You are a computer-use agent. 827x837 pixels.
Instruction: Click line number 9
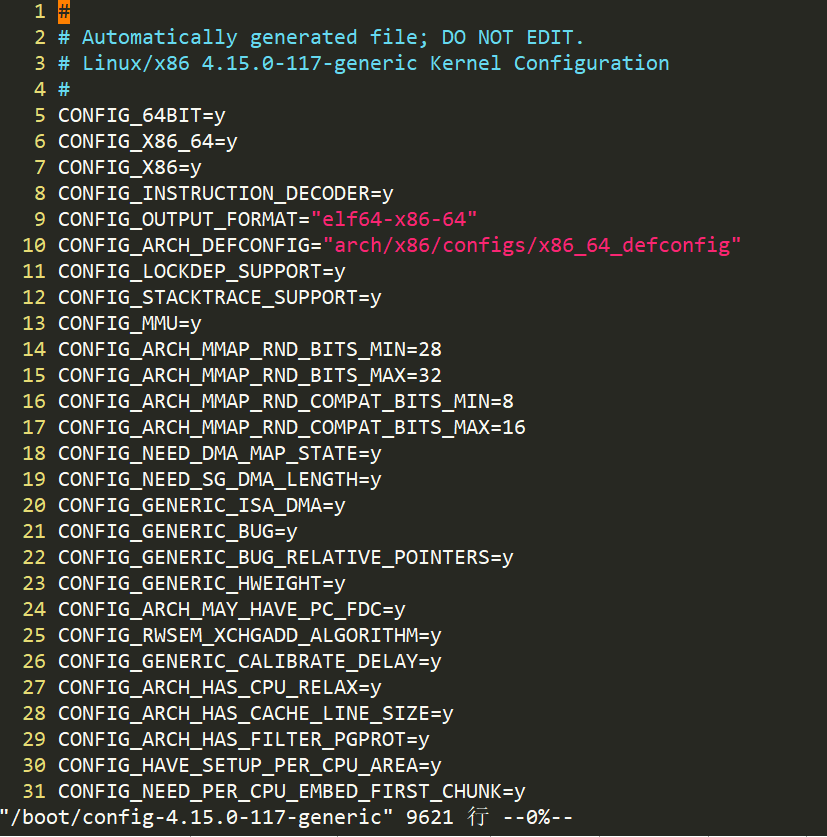[x=38, y=219]
